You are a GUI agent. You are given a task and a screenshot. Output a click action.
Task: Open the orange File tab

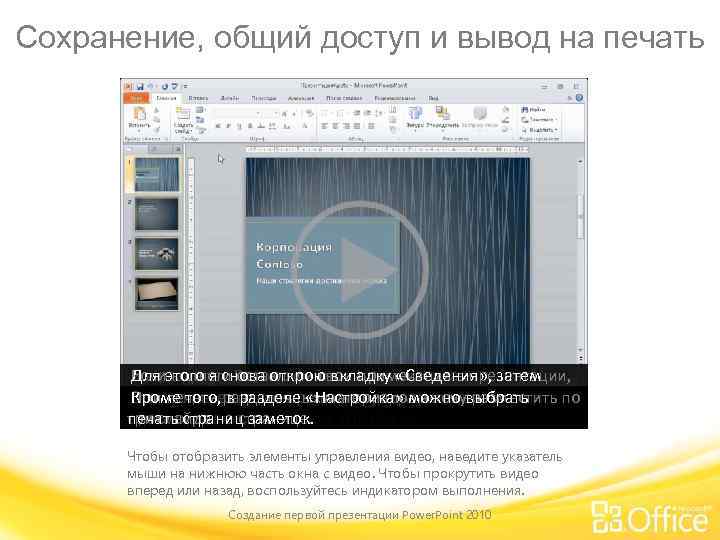[x=136, y=98]
